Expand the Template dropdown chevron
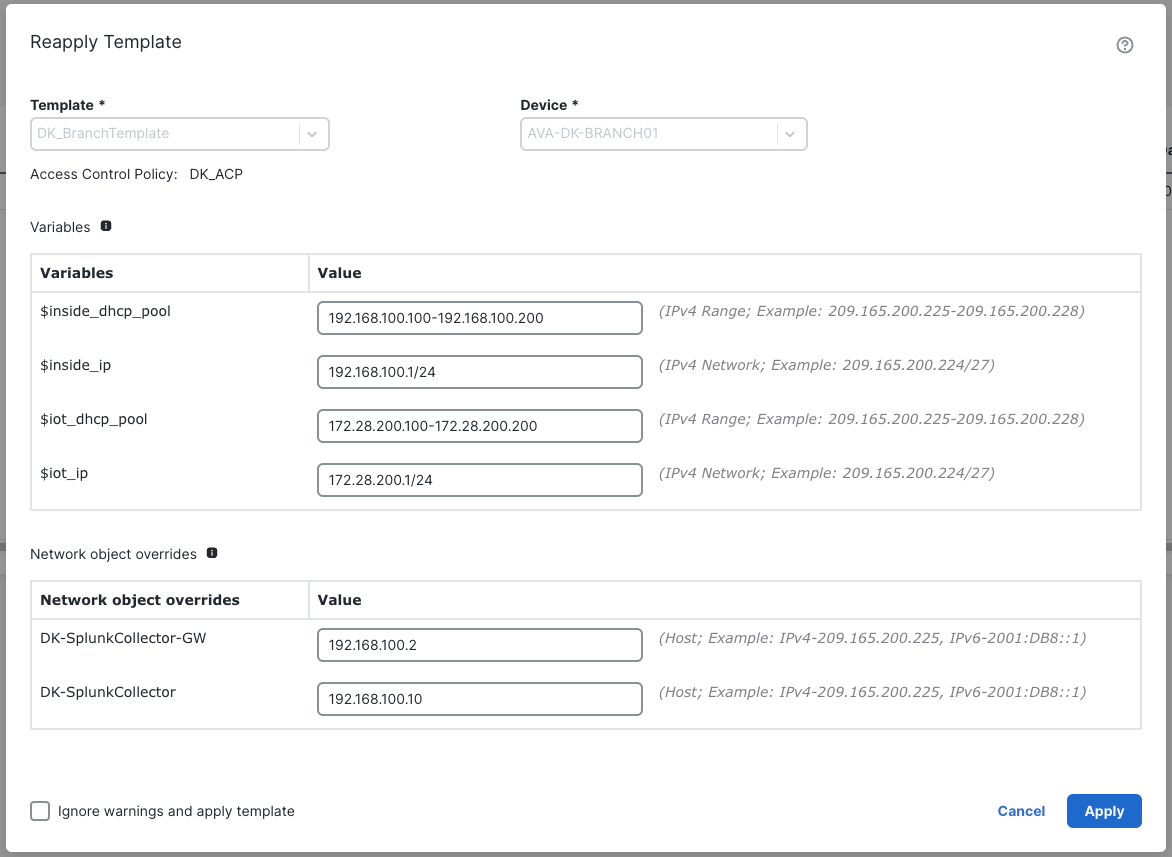 click(x=313, y=133)
